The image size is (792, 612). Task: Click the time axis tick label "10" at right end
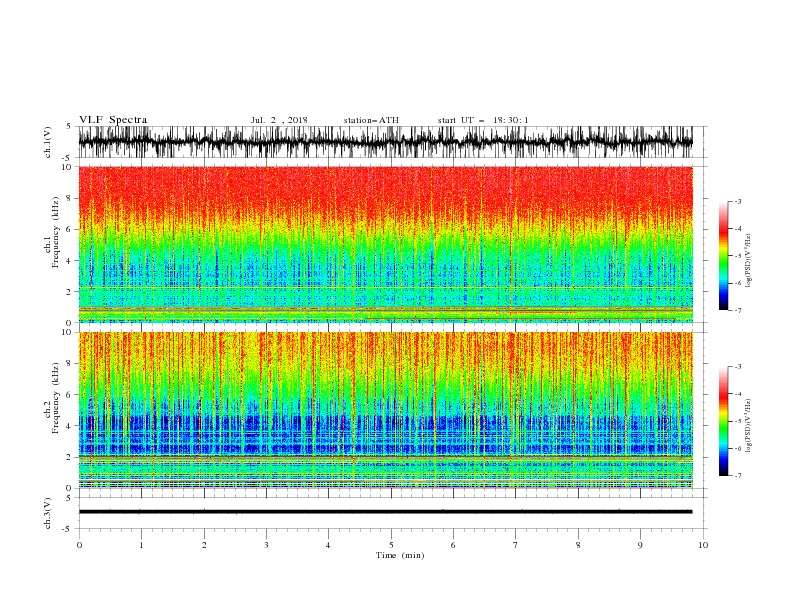703,545
